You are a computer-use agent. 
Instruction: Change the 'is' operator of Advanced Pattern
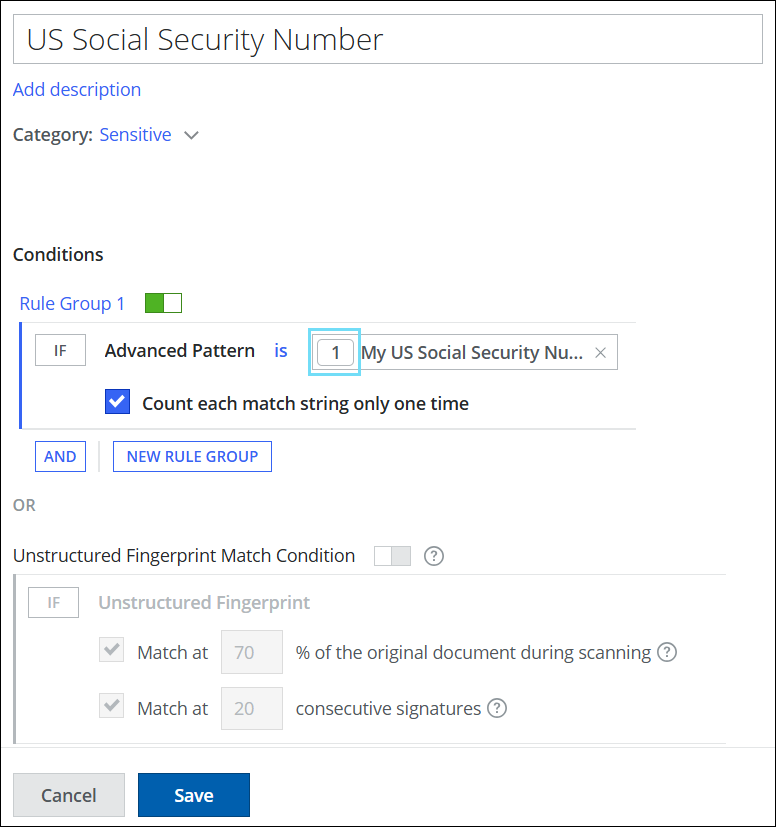(x=281, y=351)
